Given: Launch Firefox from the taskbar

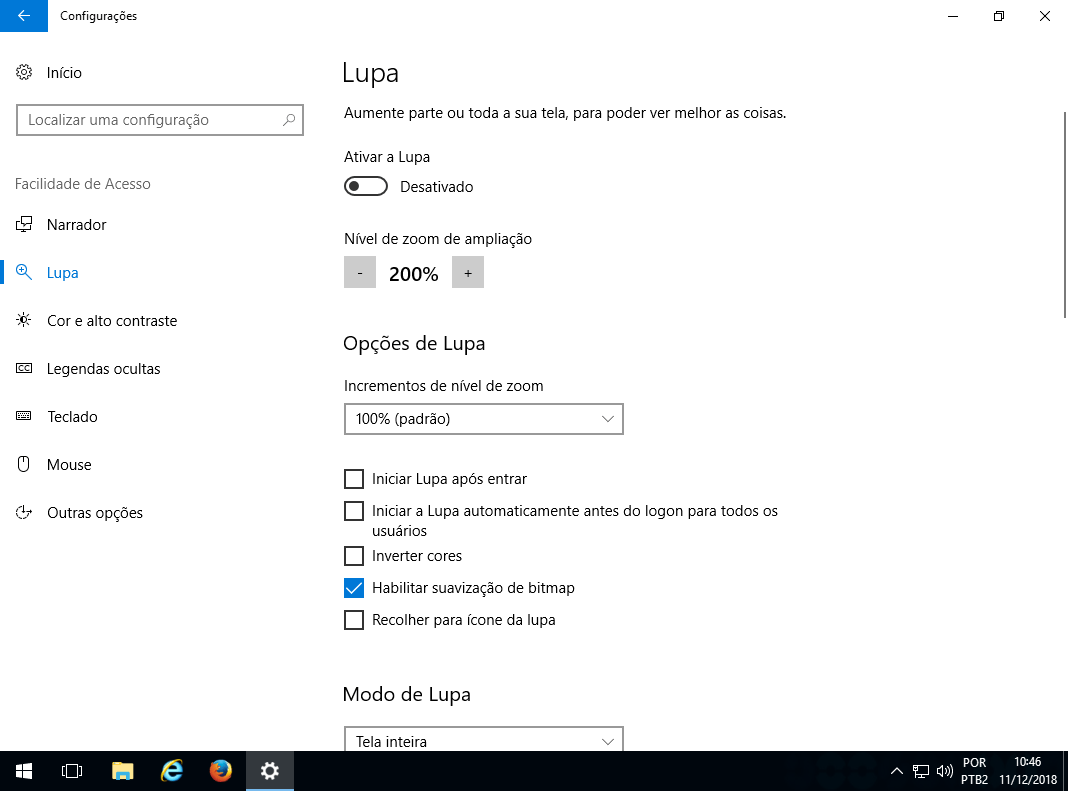Looking at the screenshot, I should click(221, 771).
